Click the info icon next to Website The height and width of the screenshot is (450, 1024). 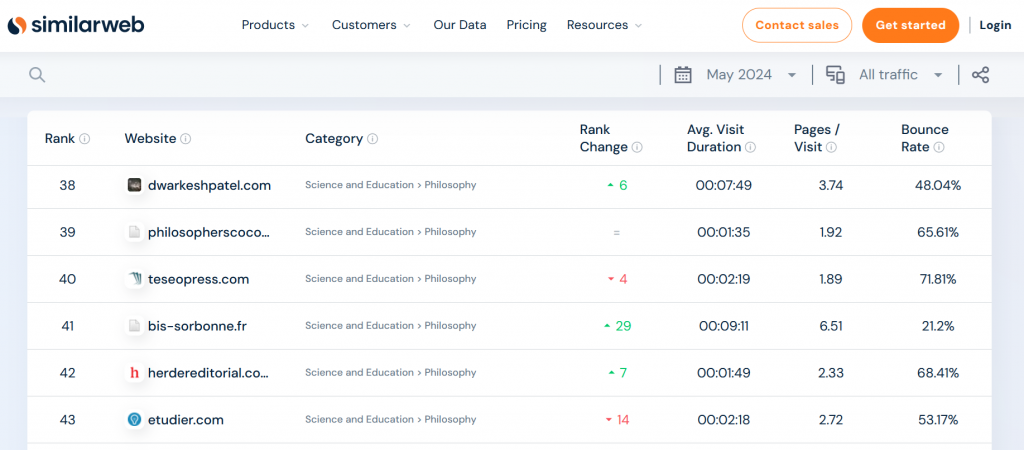[x=185, y=138]
